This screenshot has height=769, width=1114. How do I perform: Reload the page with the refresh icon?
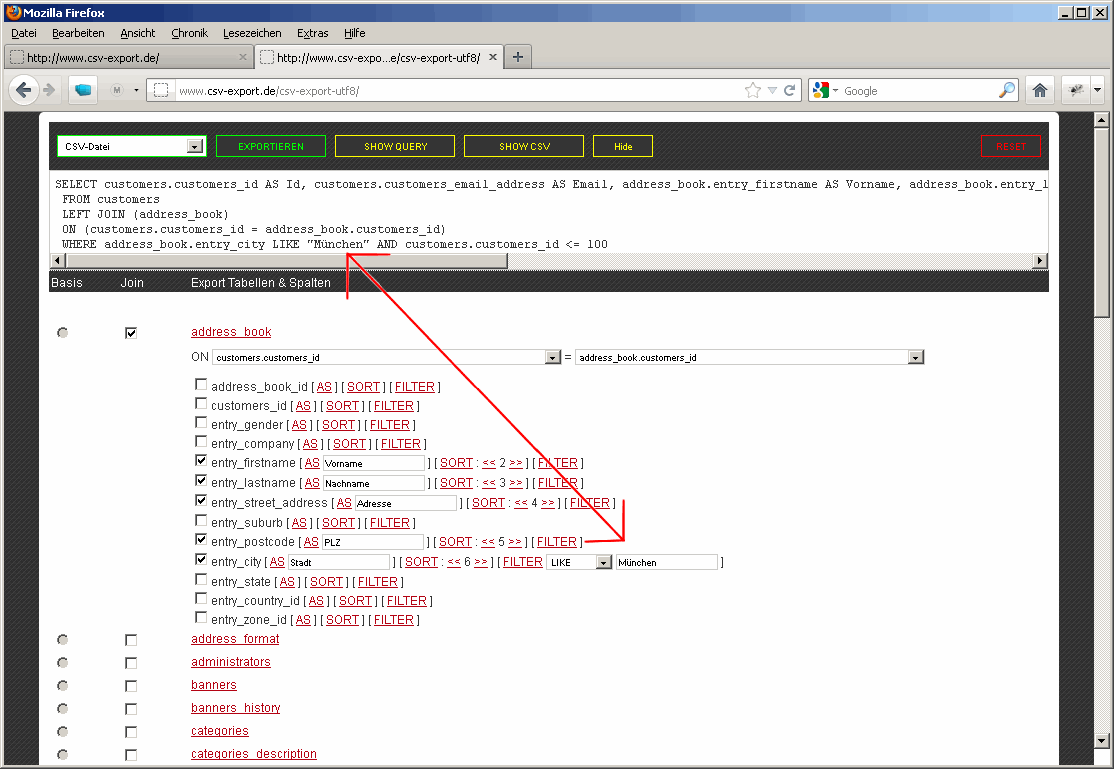789,90
